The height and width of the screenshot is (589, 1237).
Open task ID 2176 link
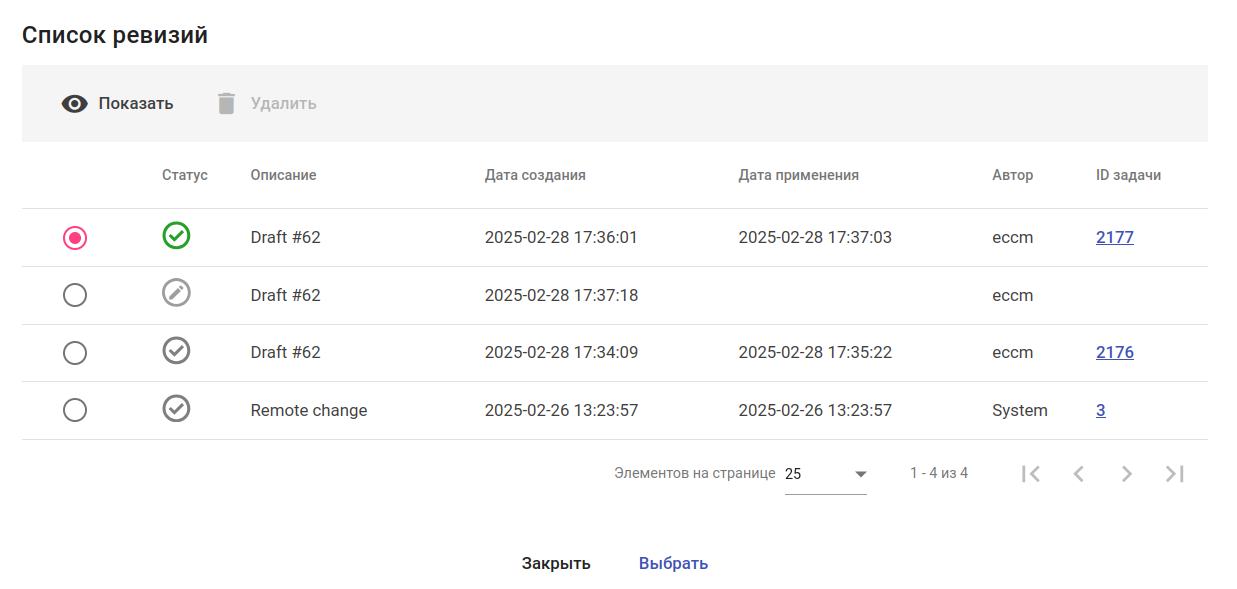1114,353
